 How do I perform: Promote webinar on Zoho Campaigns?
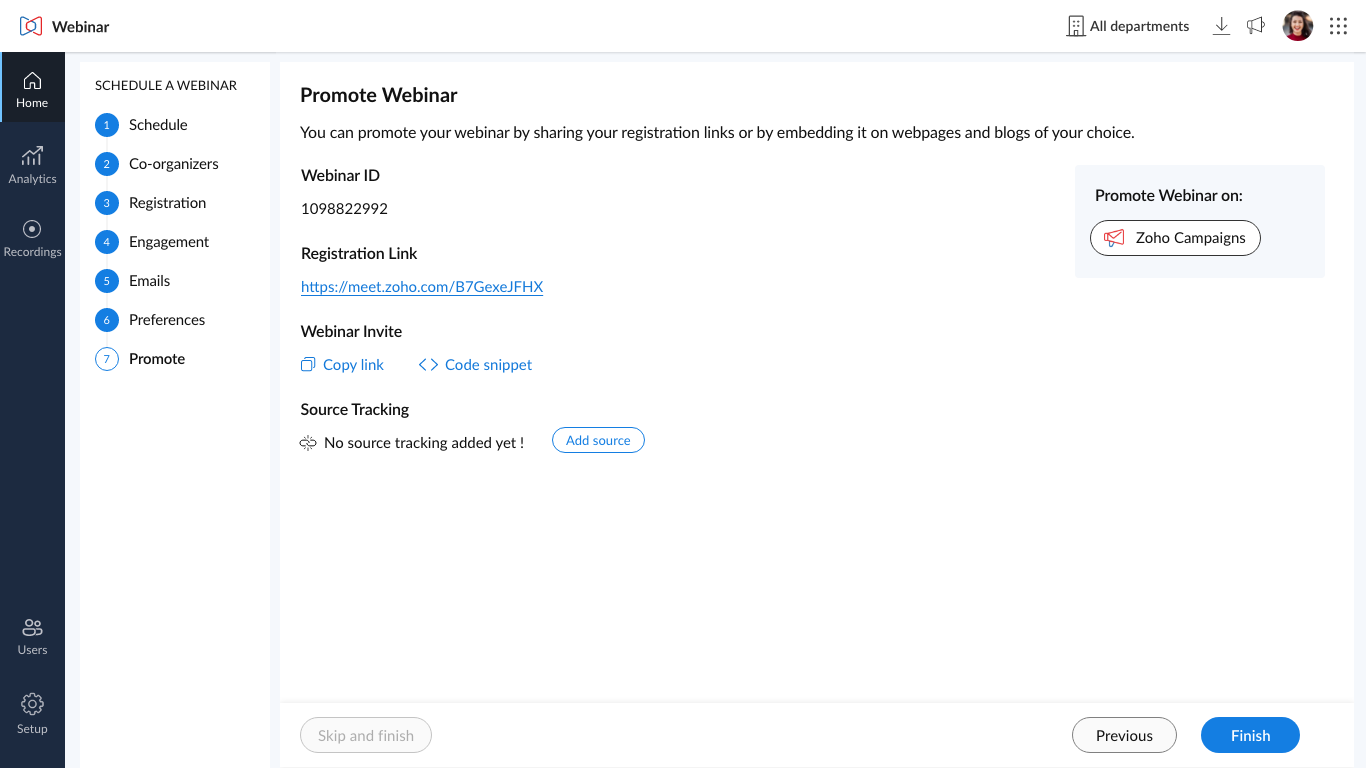point(1175,238)
